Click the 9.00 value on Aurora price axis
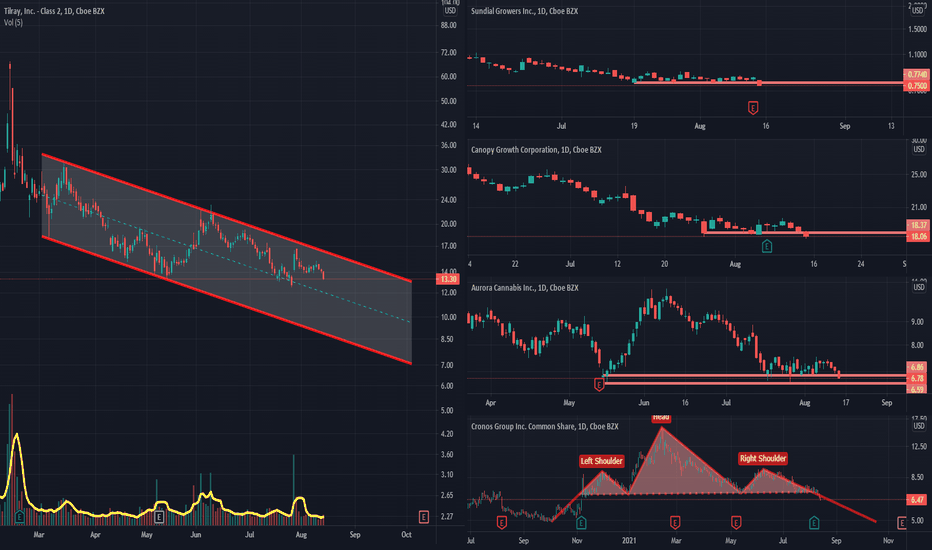Screen dimensions: 932x550 (918, 322)
